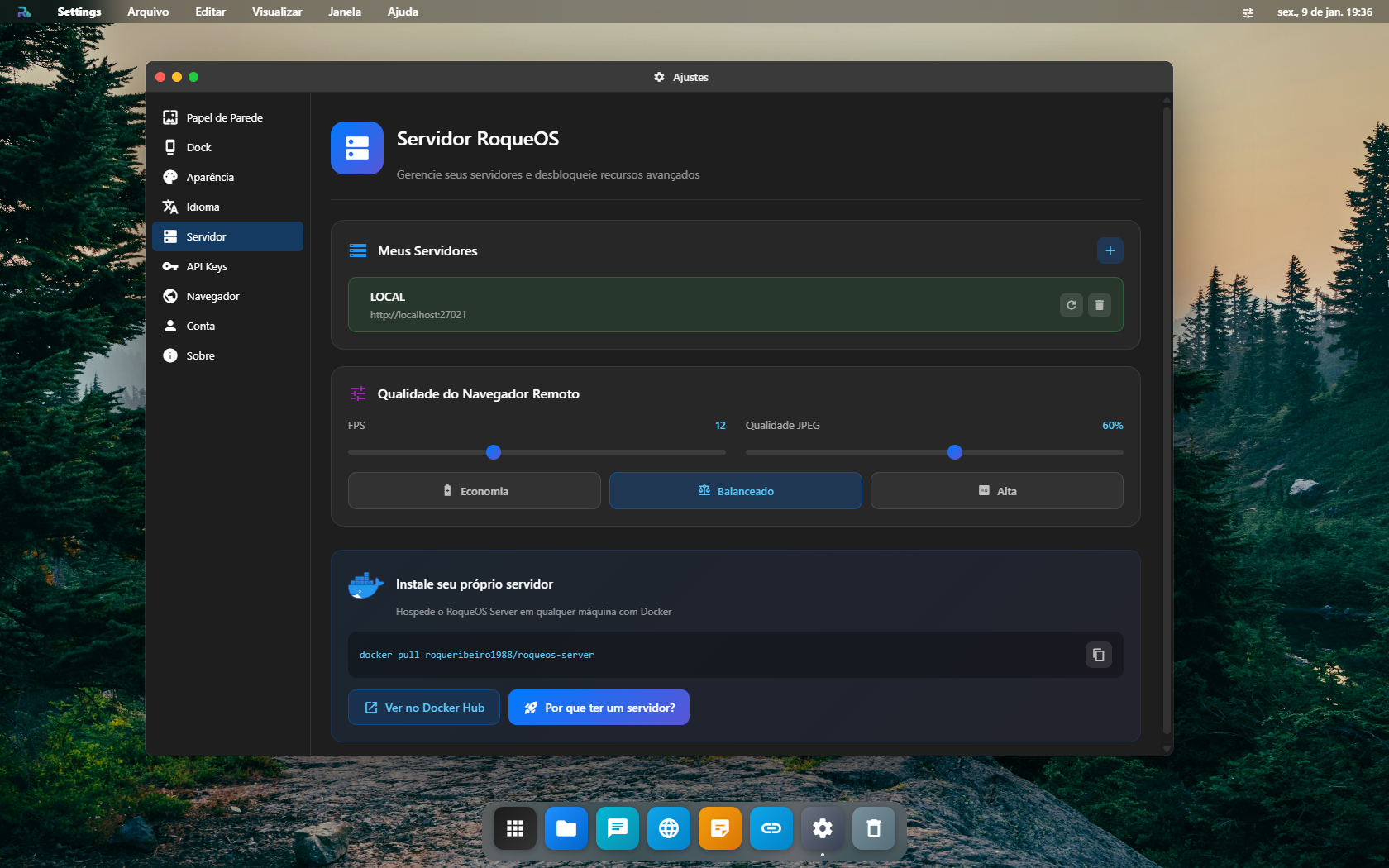Image resolution: width=1389 pixels, height=868 pixels.
Task: Open the Files folder app in dock
Action: click(566, 828)
